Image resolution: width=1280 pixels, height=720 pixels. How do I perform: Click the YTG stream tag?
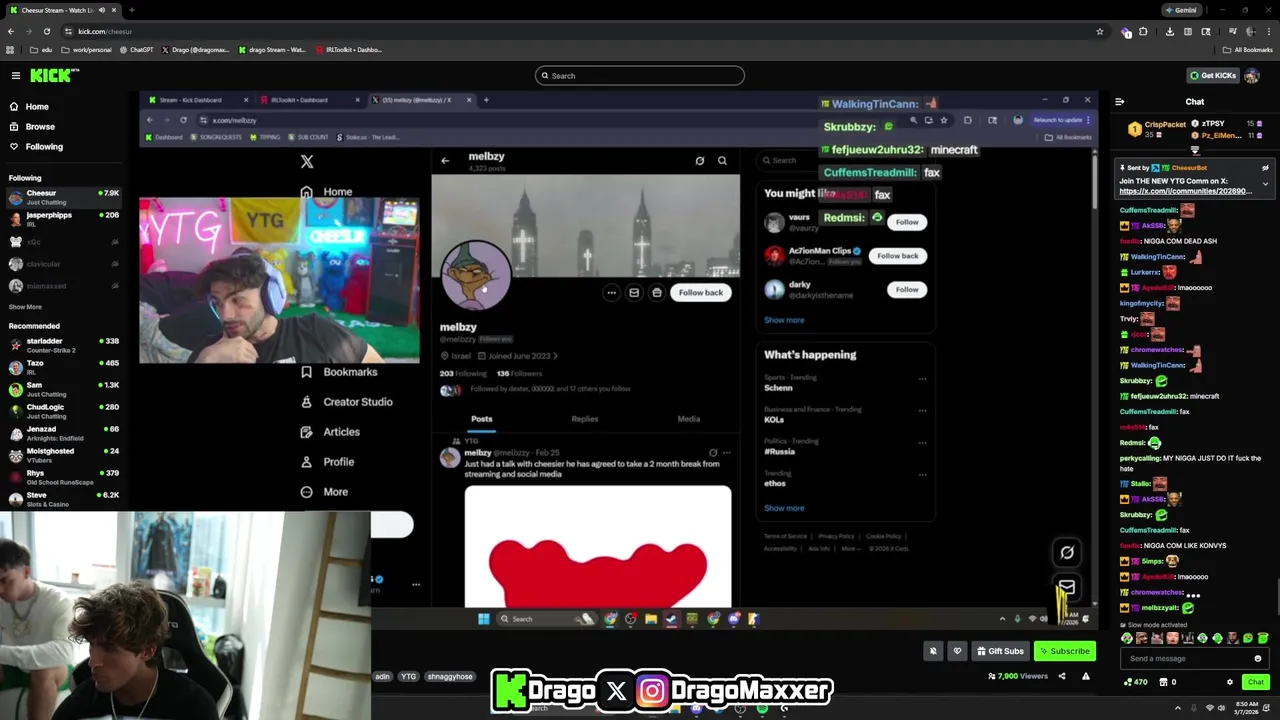[x=409, y=677]
